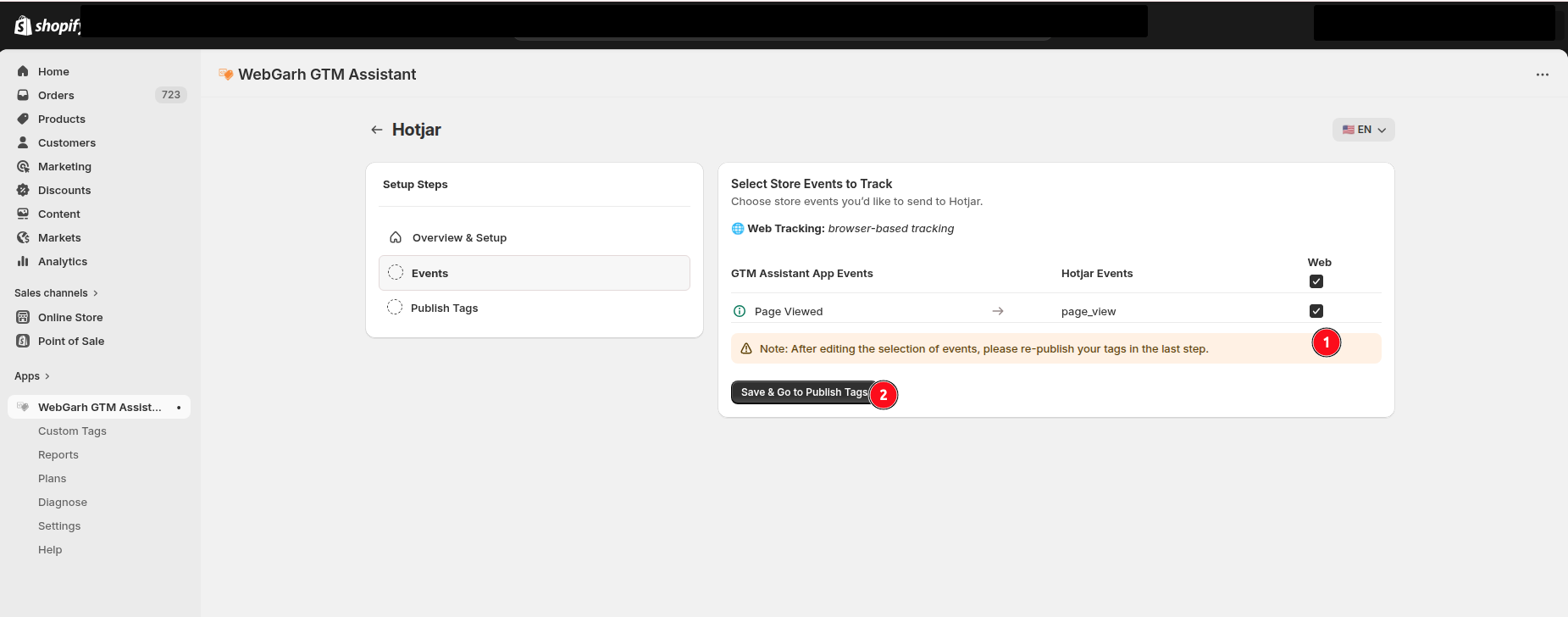This screenshot has width=1568, height=617.
Task: Click the Discounts badge icon
Action: (x=23, y=190)
